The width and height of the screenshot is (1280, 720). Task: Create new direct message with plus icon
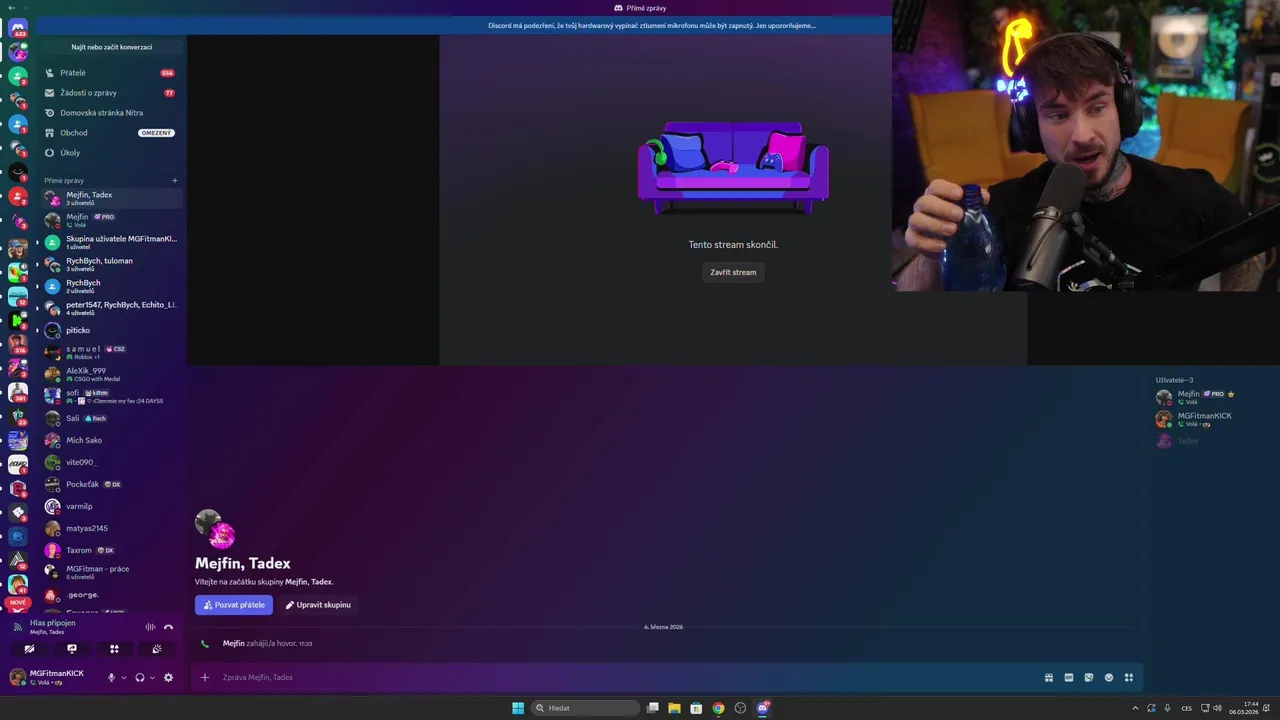tap(175, 181)
